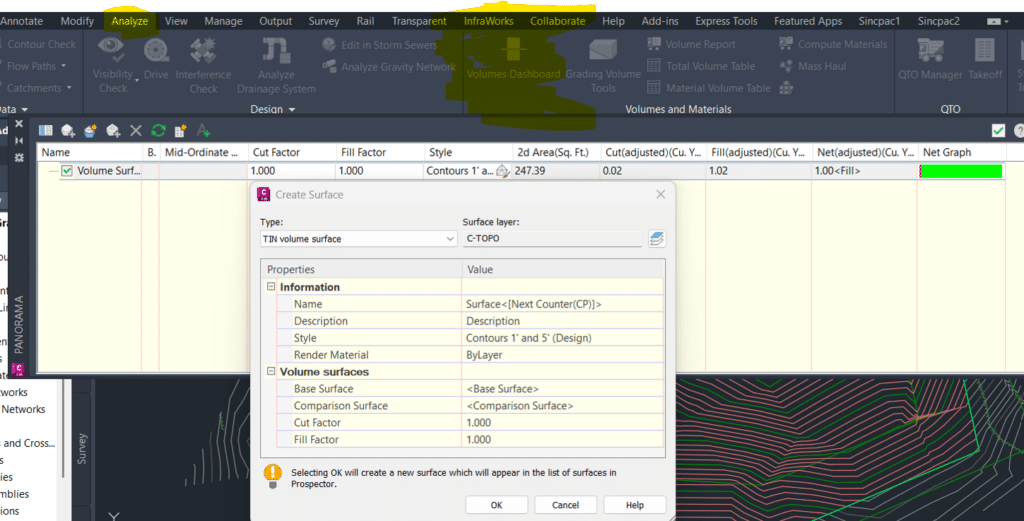Click the green checkmark dismiss icon in Panorama
Screen dimensions: 1024x521
(998, 131)
